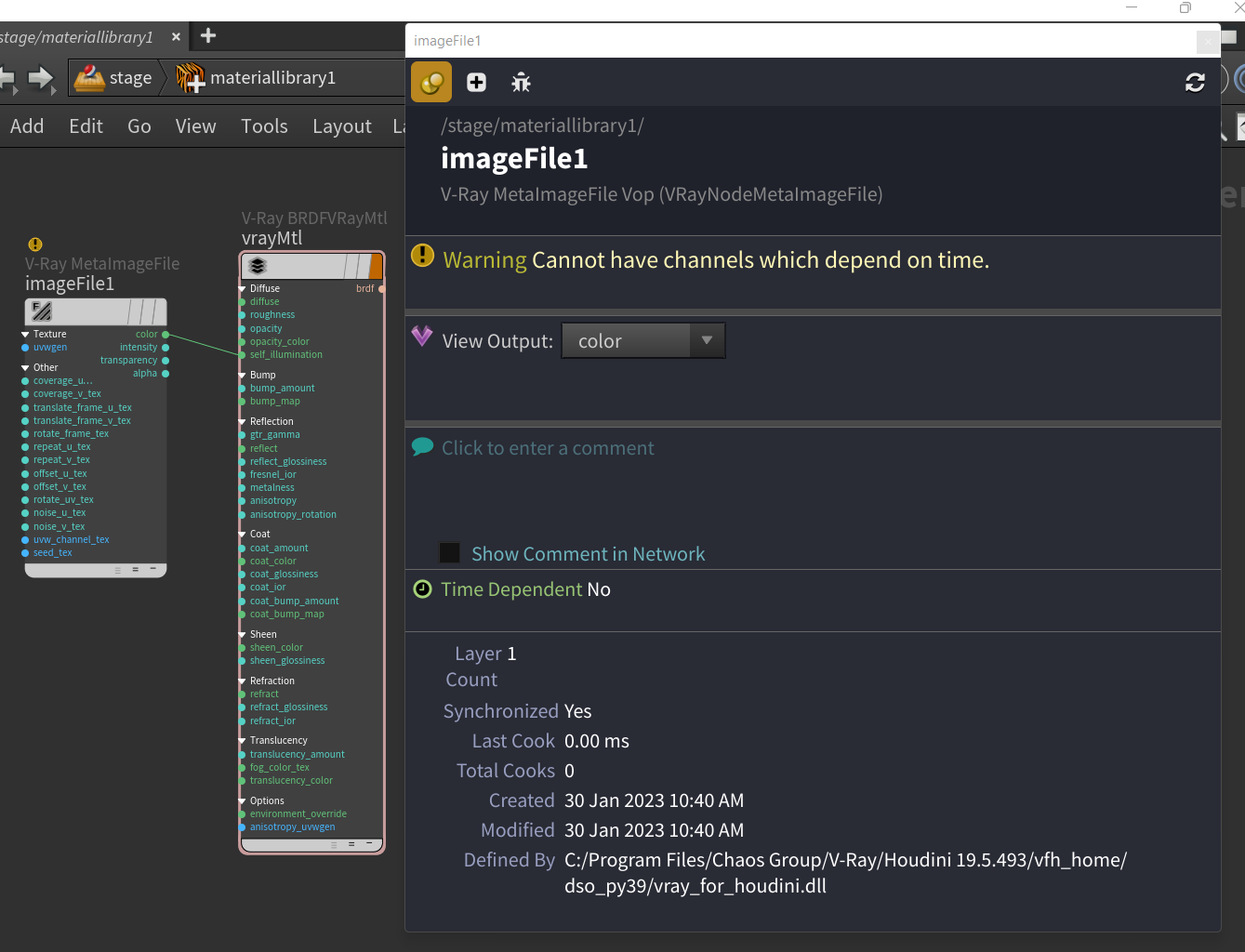This screenshot has width=1245, height=952.
Task: Open the Add menu
Action: (x=27, y=126)
